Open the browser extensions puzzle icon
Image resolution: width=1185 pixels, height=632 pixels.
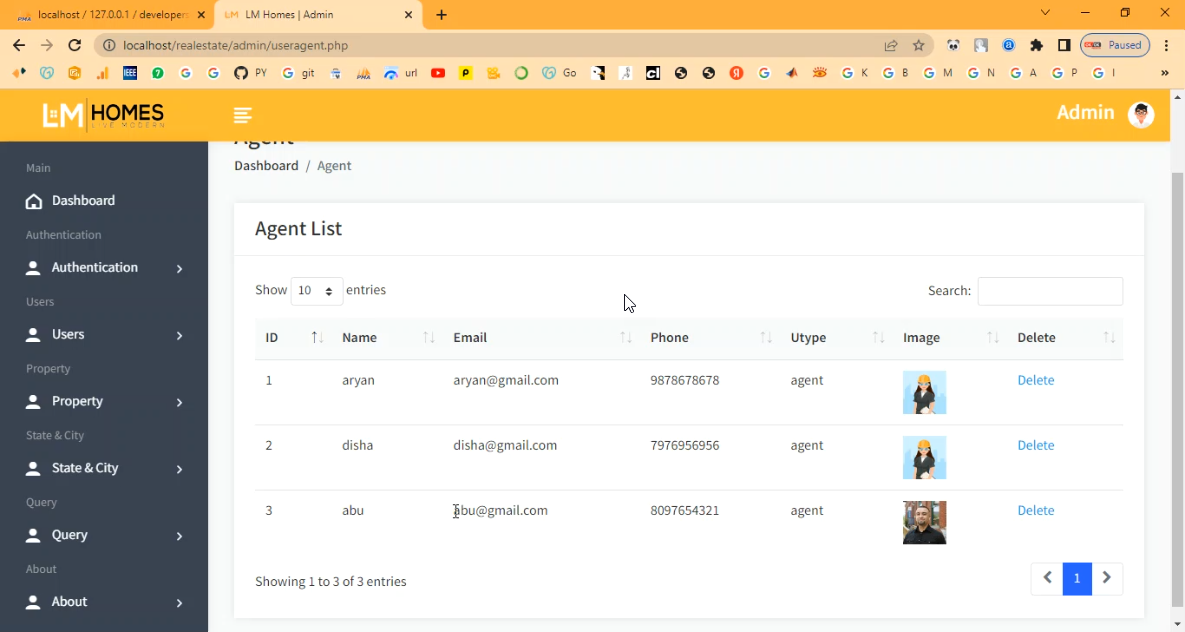click(x=1036, y=45)
